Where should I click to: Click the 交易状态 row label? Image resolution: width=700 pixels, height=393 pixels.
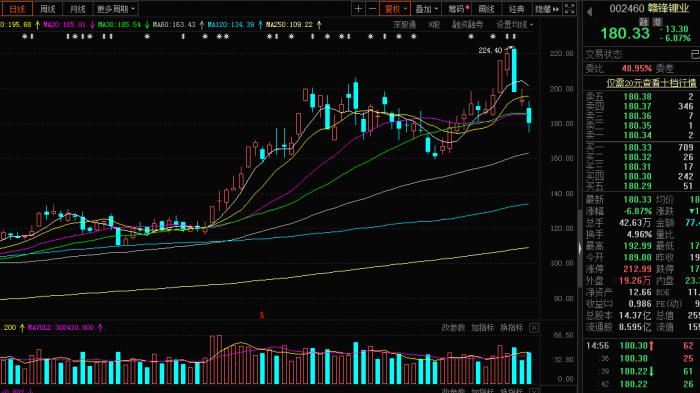point(604,54)
